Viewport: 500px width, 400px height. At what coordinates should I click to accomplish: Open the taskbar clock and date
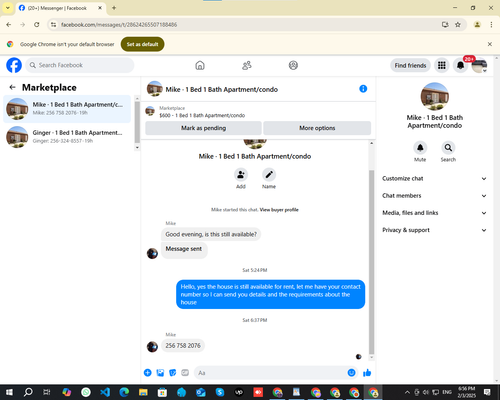pos(467,392)
